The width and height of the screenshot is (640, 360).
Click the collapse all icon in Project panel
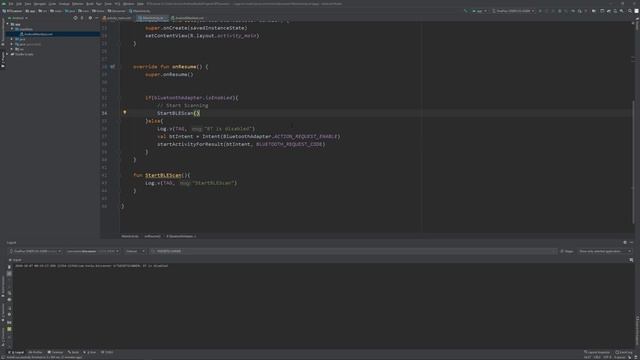point(82,18)
